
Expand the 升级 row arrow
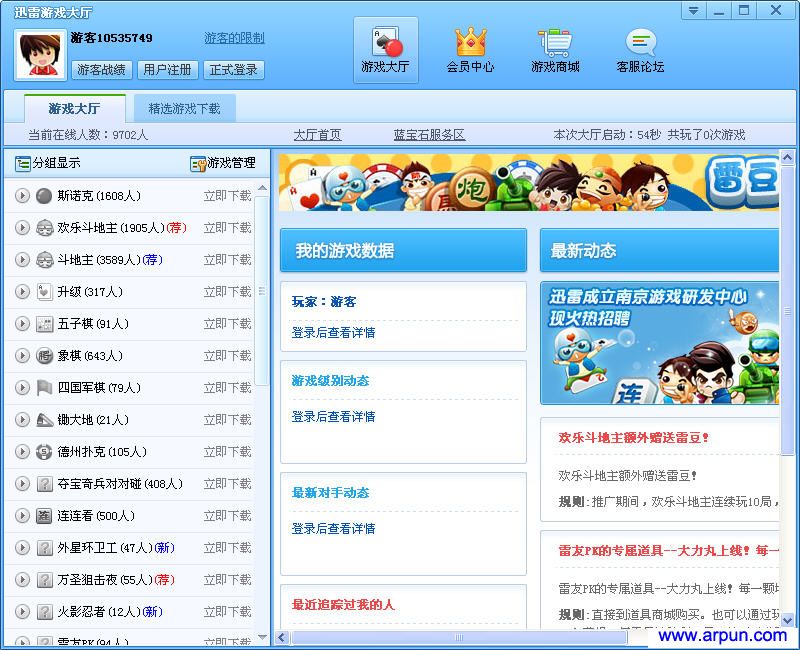coord(22,292)
